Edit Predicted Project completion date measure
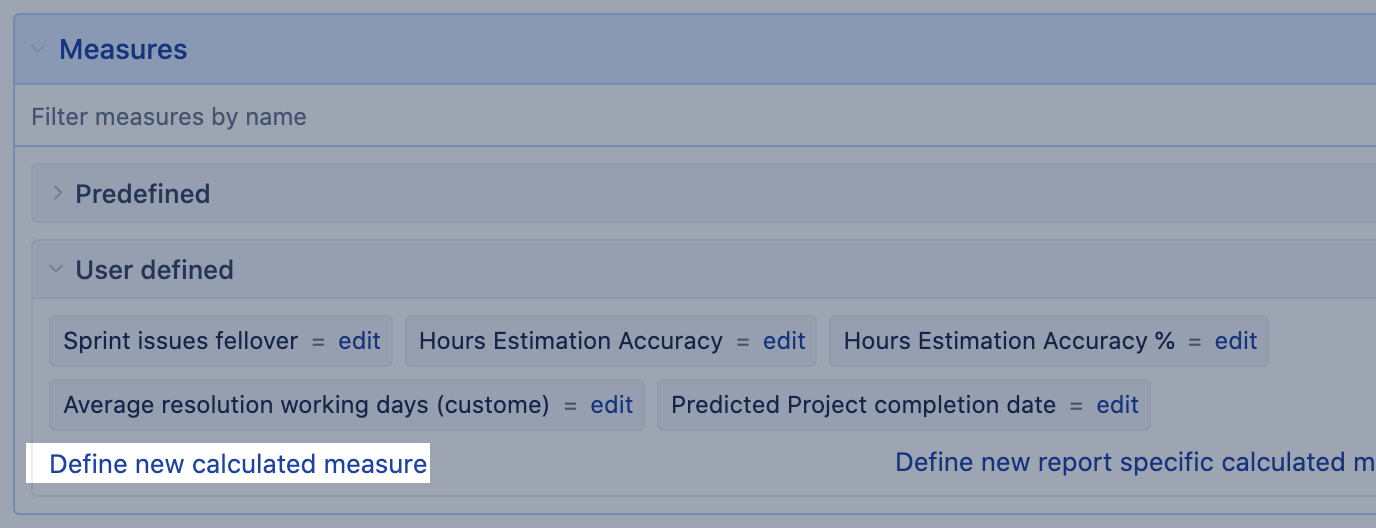Viewport: 1376px width, 528px height. [1118, 405]
